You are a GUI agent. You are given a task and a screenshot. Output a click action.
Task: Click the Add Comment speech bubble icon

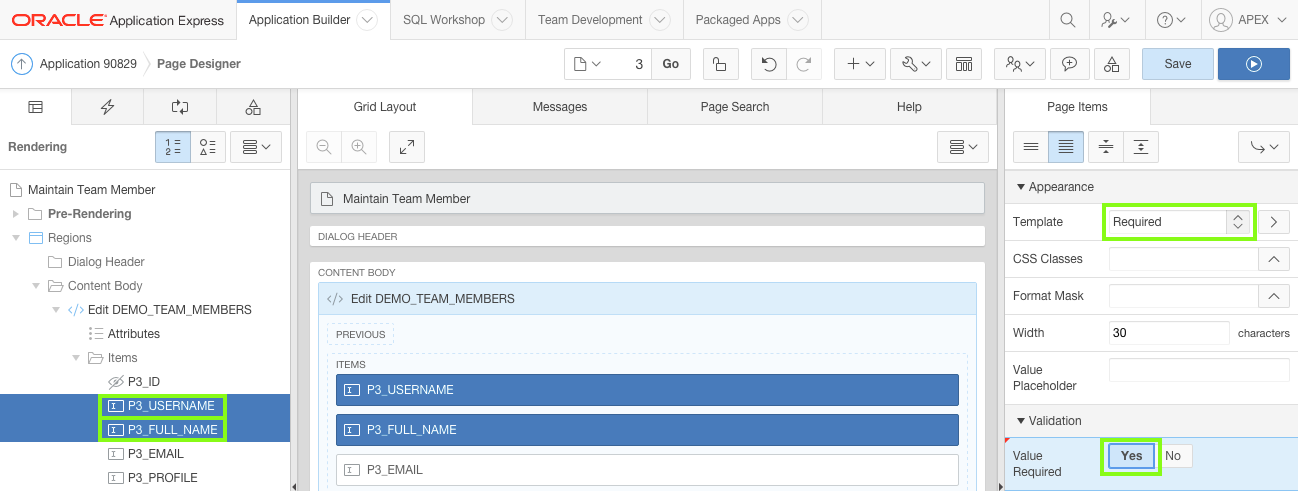(1070, 64)
